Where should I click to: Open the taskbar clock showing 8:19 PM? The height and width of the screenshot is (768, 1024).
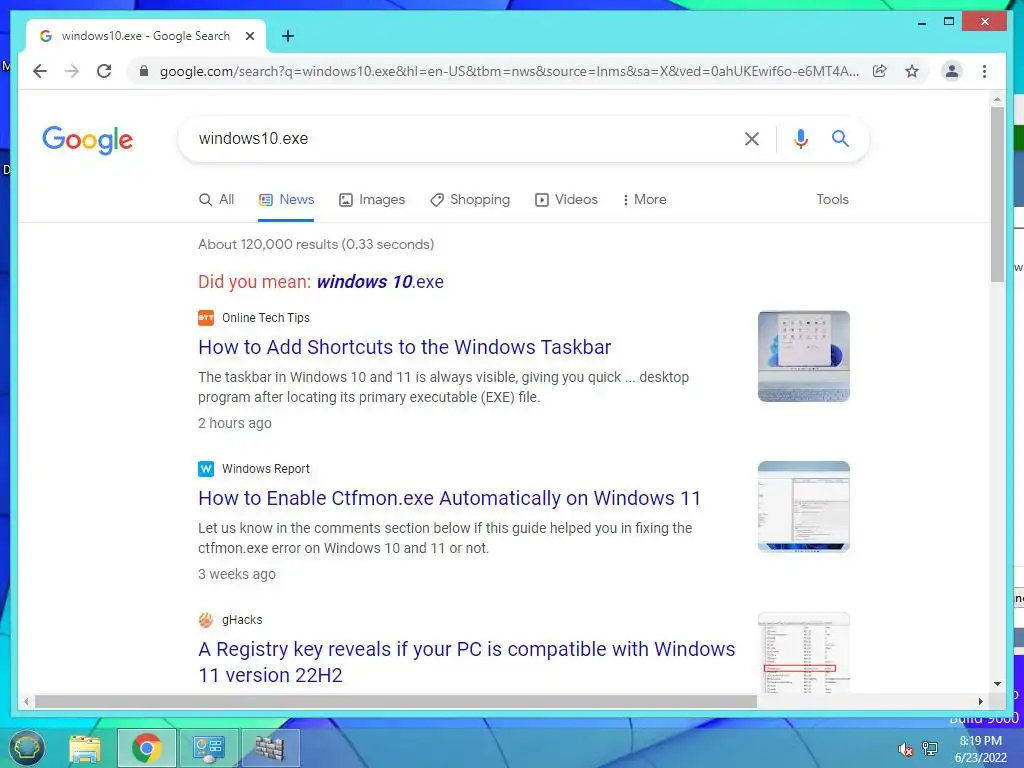point(980,749)
